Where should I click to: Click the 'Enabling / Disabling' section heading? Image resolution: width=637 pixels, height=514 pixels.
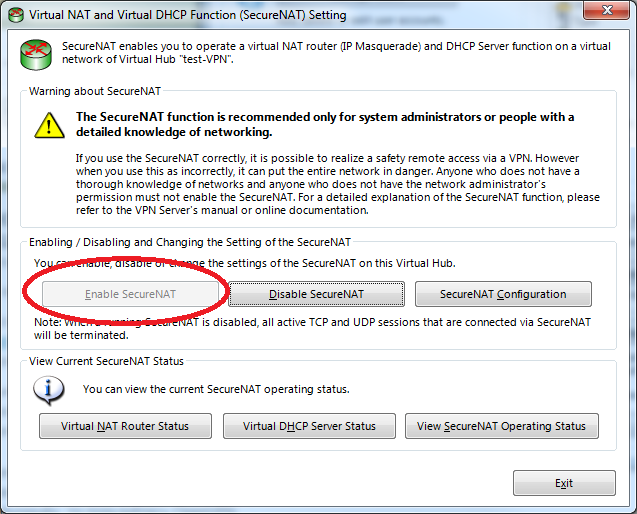tap(190, 242)
